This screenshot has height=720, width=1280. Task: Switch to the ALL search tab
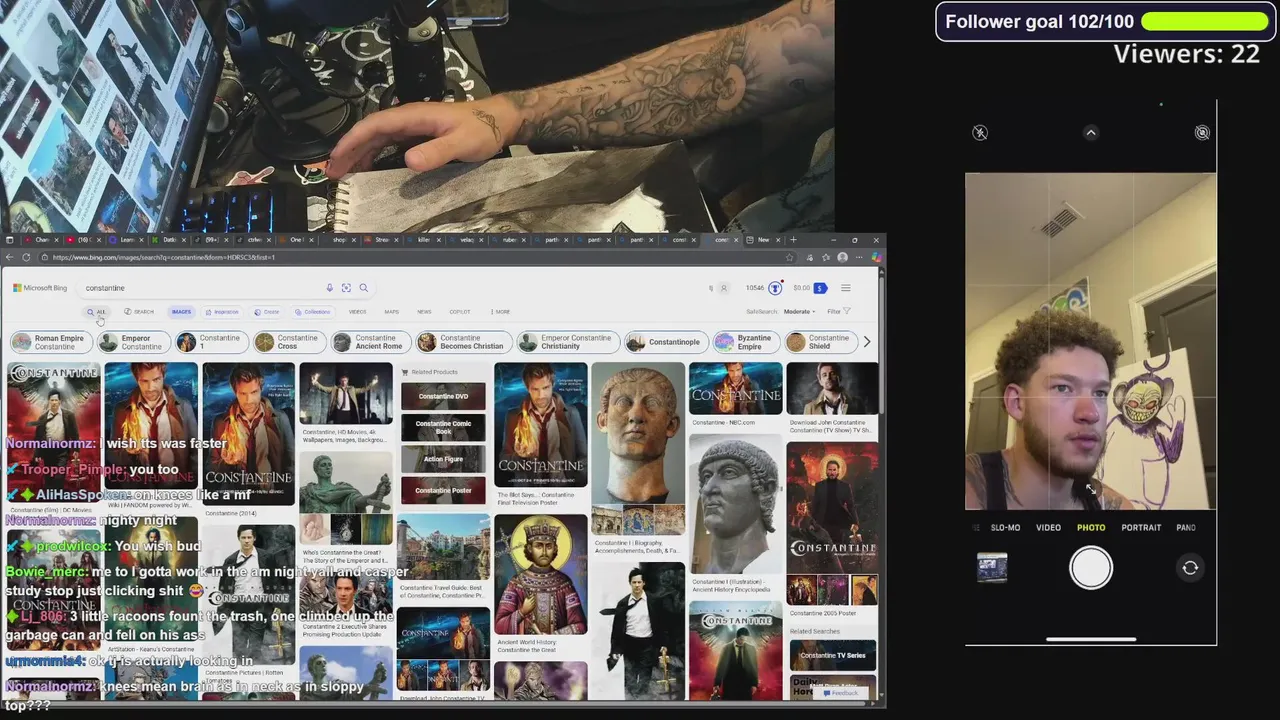point(96,312)
